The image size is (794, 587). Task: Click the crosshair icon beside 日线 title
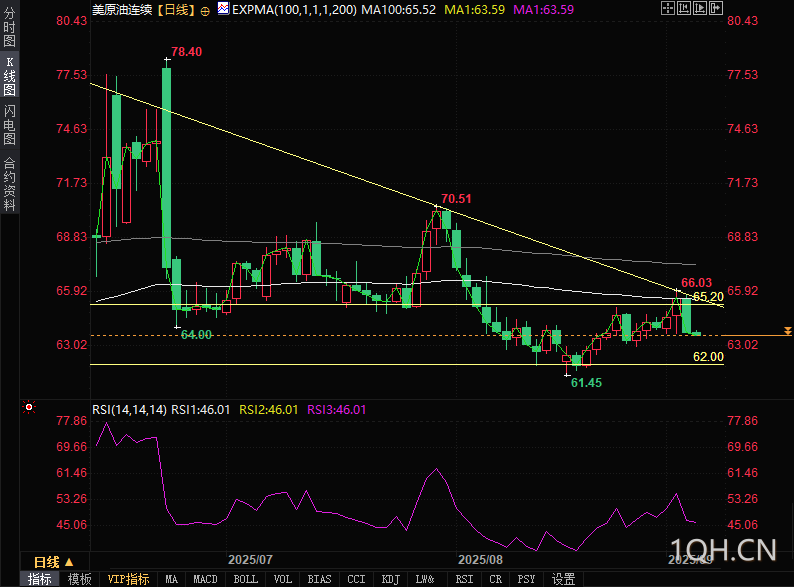click(206, 10)
